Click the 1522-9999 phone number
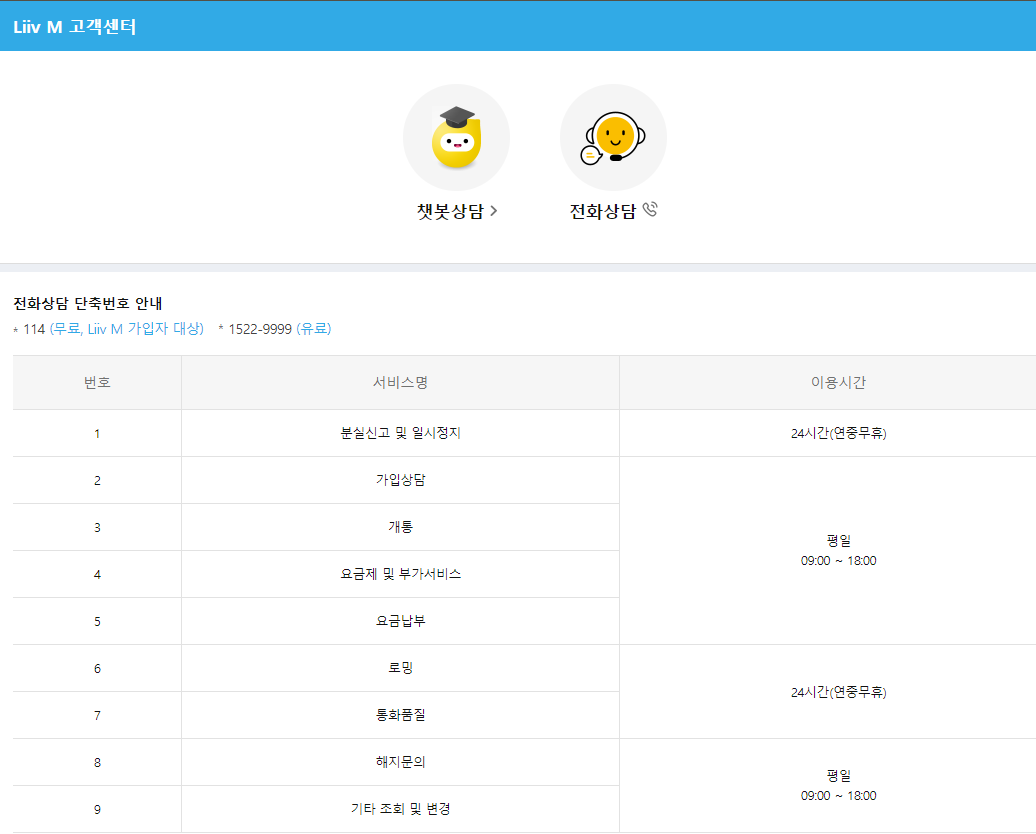The height and width of the screenshot is (834, 1036). click(x=260, y=329)
